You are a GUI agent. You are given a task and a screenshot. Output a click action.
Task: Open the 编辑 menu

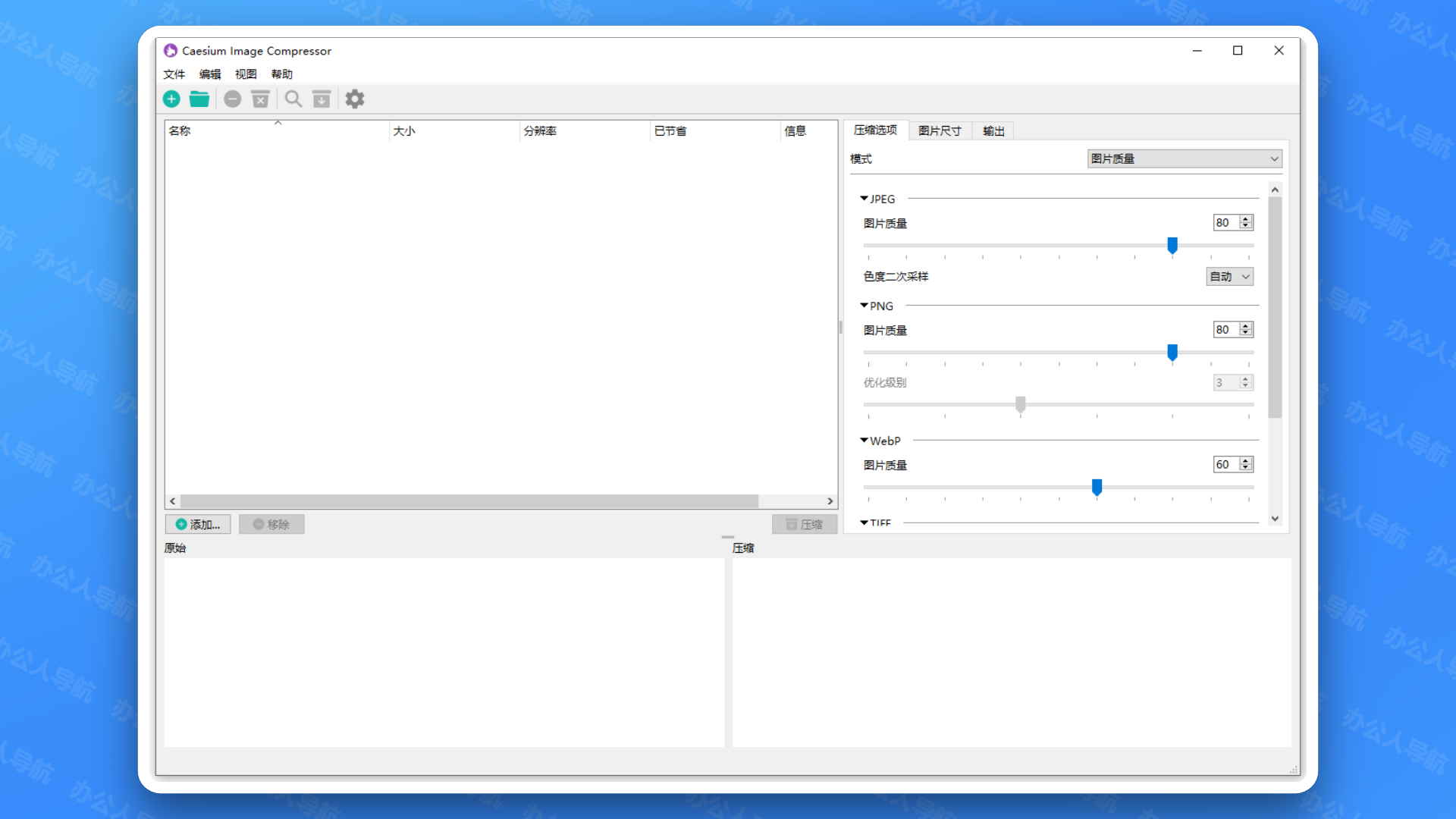coord(210,74)
